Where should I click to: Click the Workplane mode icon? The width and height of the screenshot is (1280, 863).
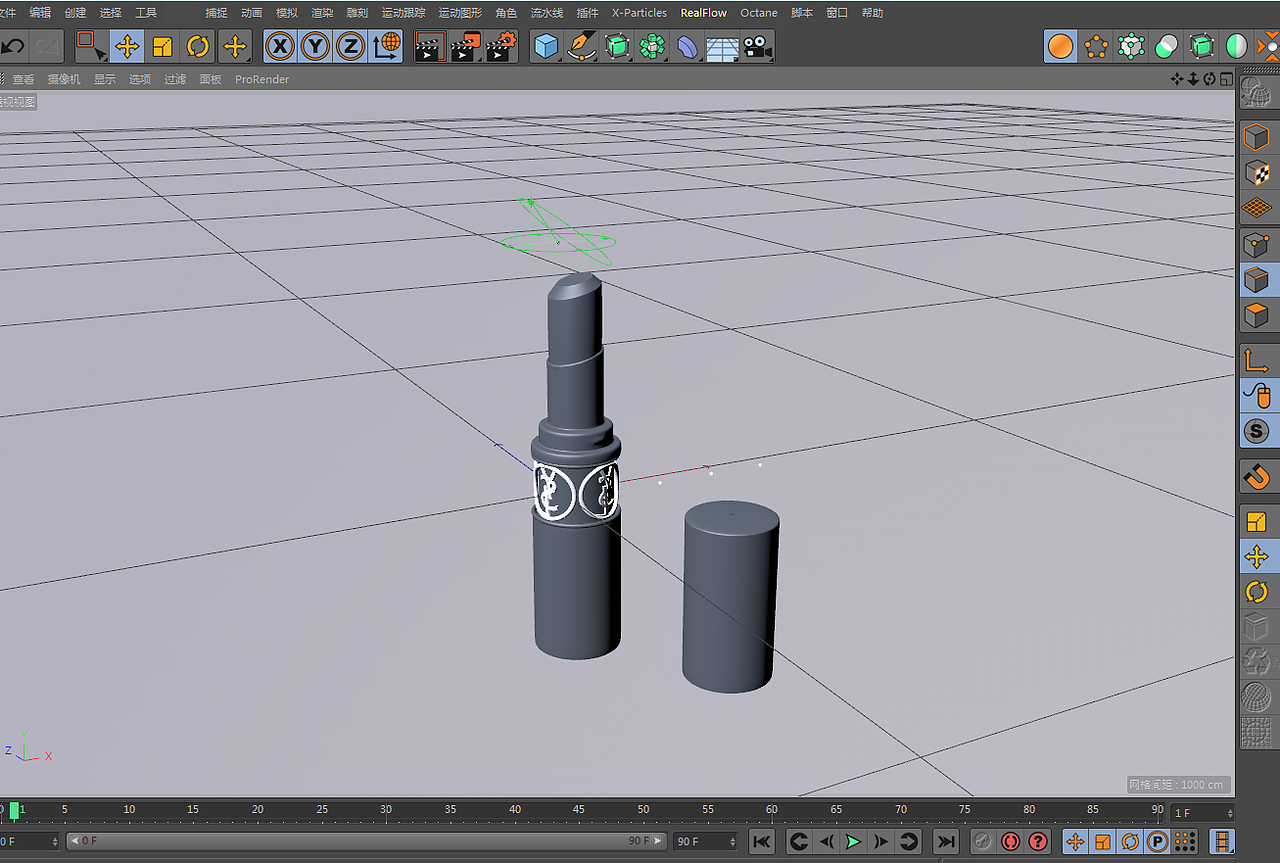coord(1256,208)
